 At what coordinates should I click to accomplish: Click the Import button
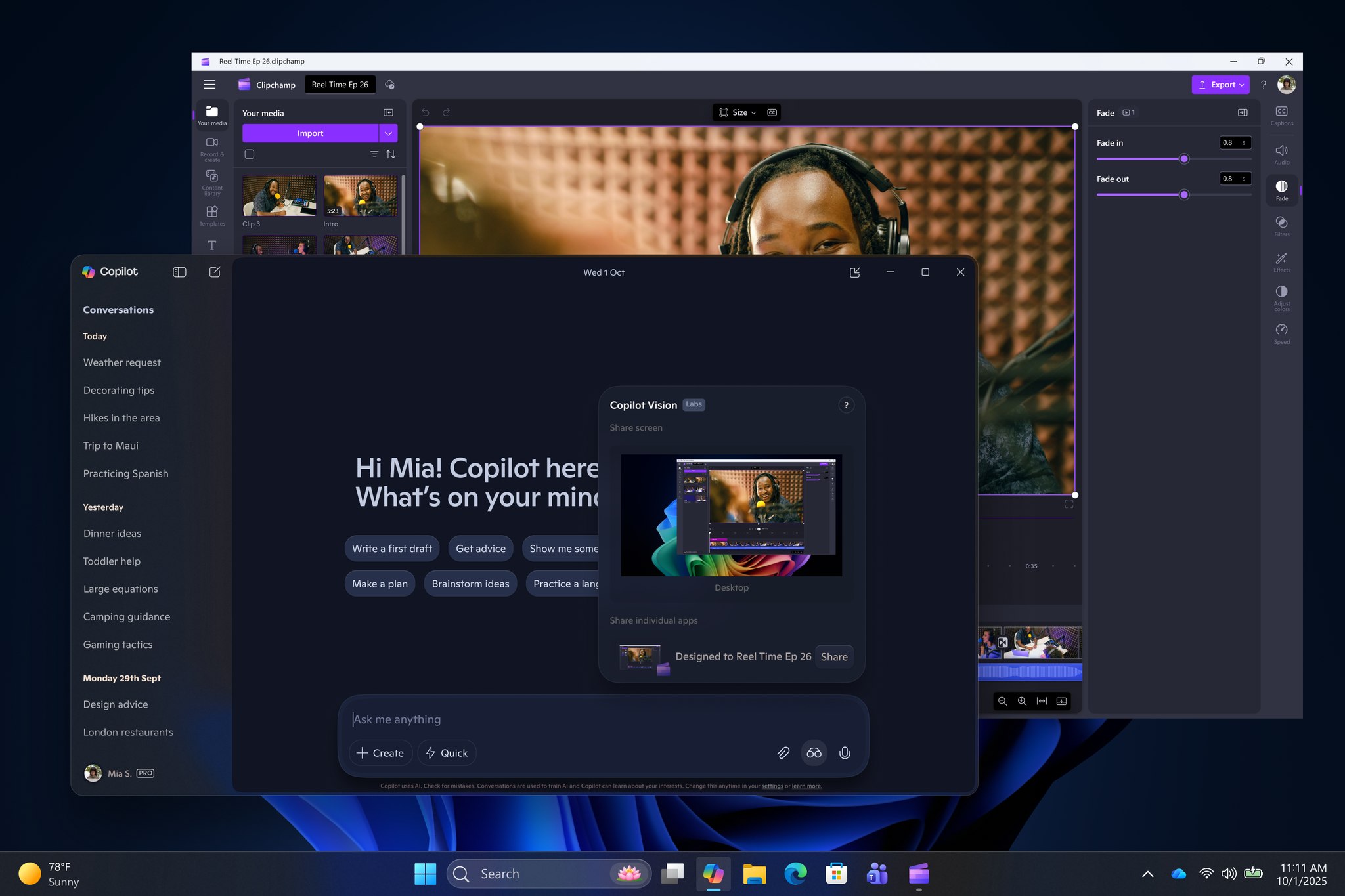tap(310, 133)
